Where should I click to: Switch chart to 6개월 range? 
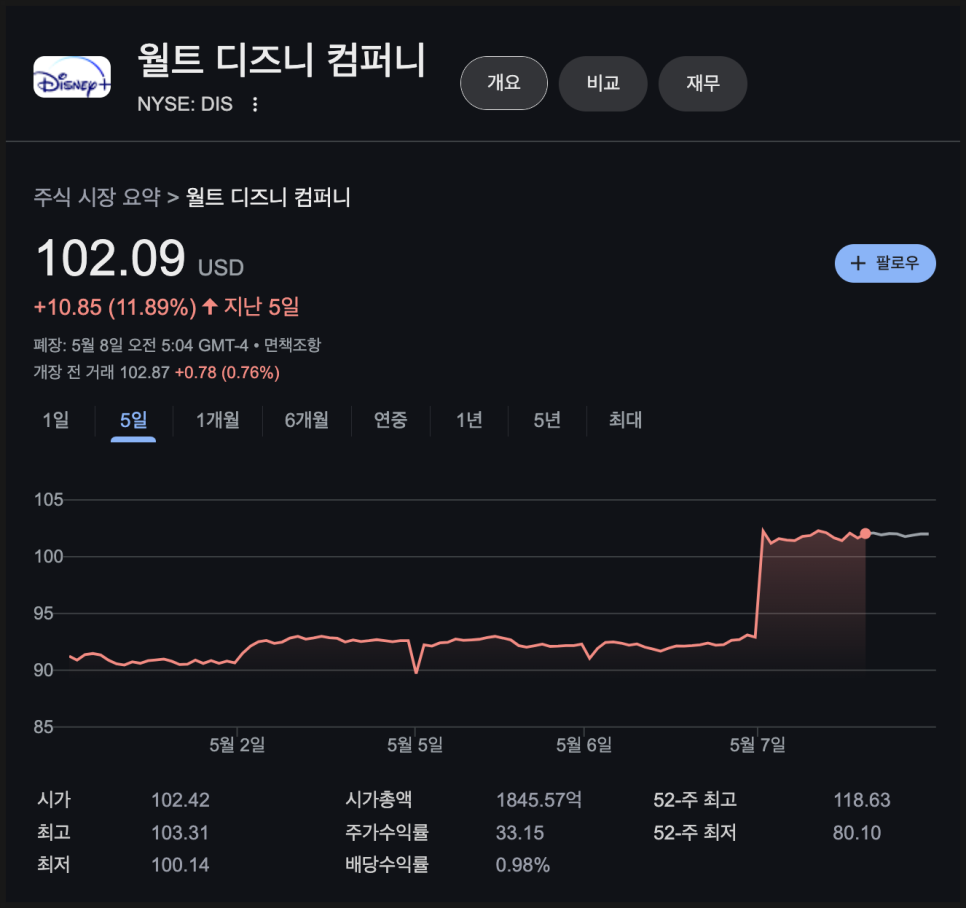(x=306, y=420)
